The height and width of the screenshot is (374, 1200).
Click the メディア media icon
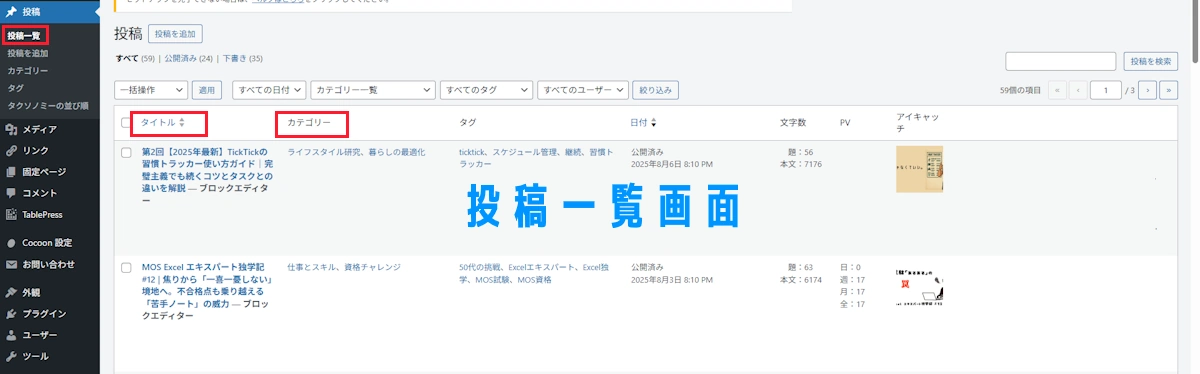(11, 129)
